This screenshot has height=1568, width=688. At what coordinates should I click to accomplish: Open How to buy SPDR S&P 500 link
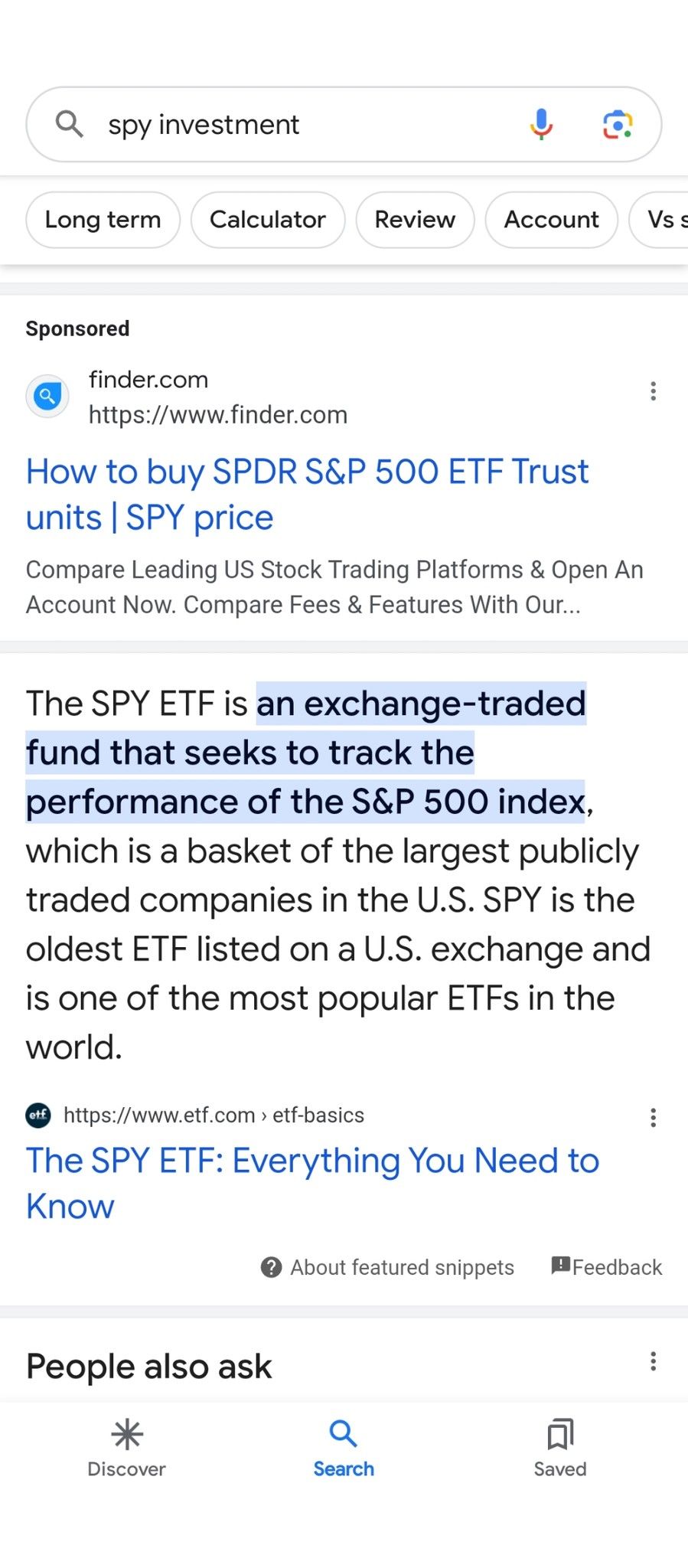click(308, 495)
